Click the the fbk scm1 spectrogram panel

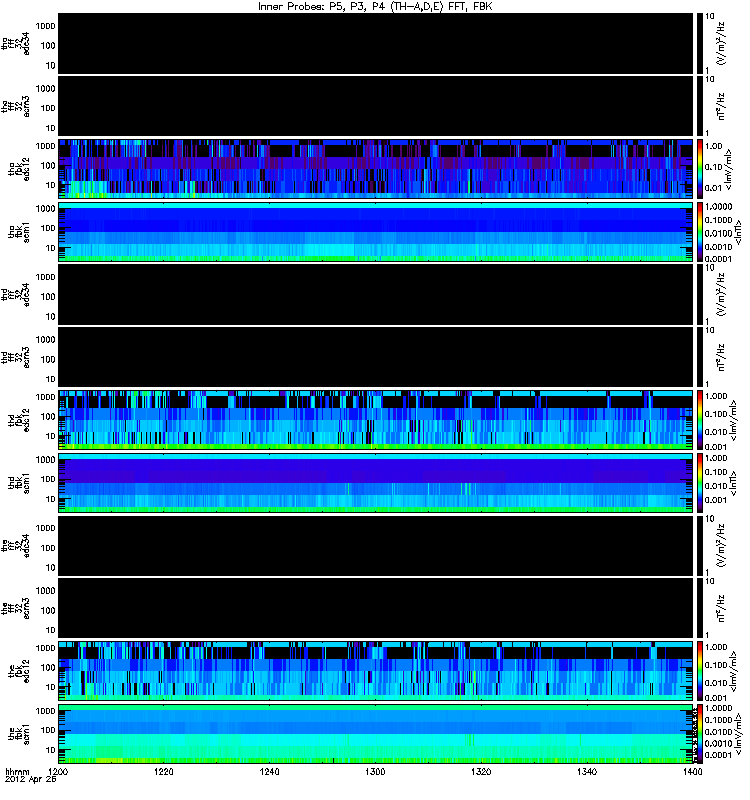point(376,734)
